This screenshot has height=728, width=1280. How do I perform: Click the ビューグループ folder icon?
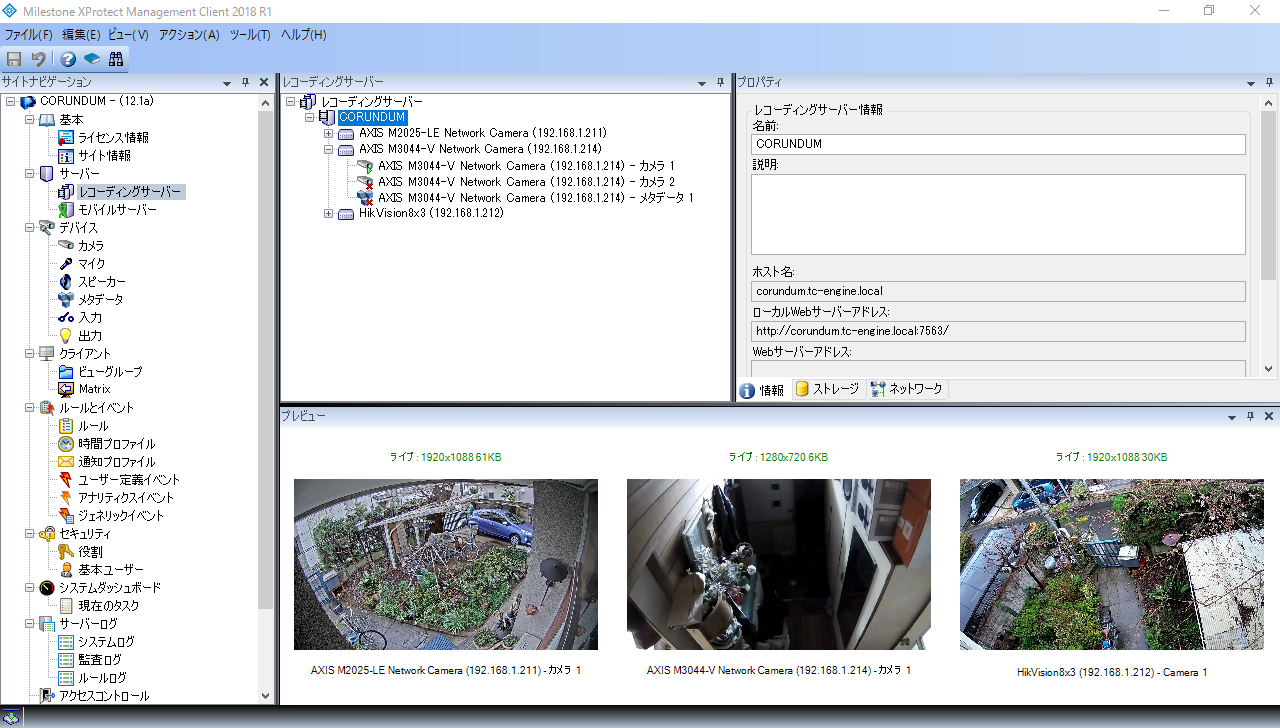click(x=66, y=371)
